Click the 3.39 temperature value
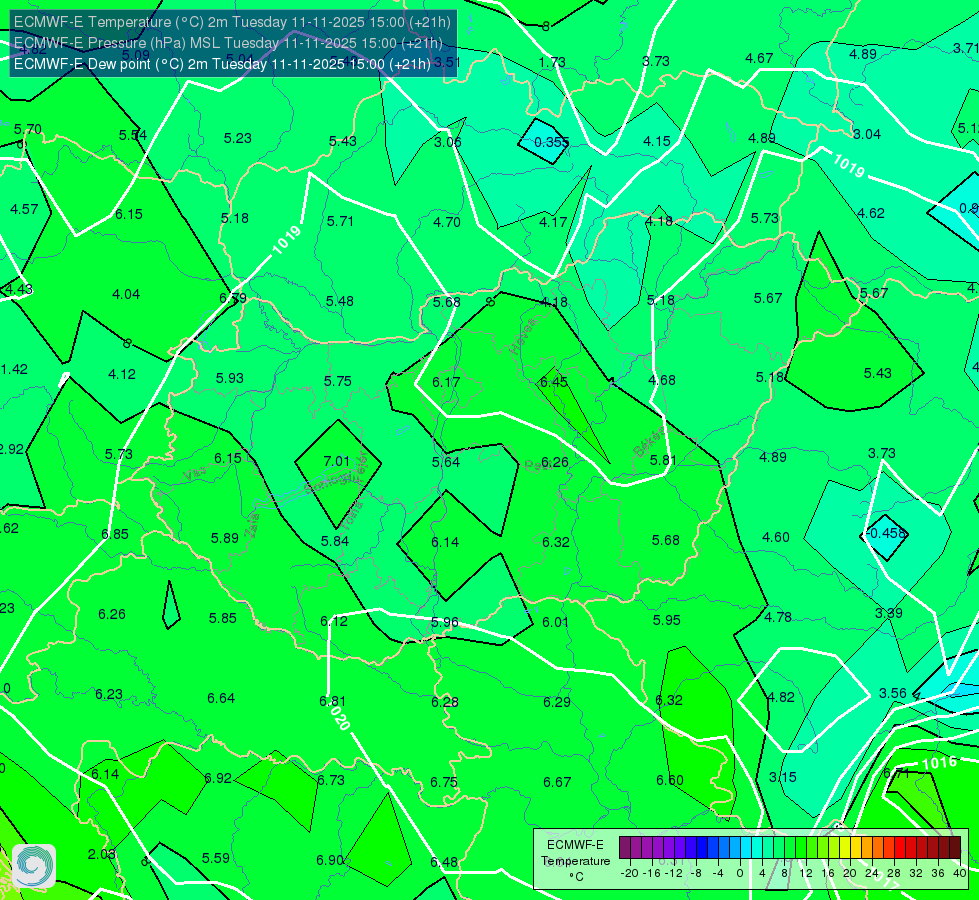The height and width of the screenshot is (900, 979). tap(888, 613)
